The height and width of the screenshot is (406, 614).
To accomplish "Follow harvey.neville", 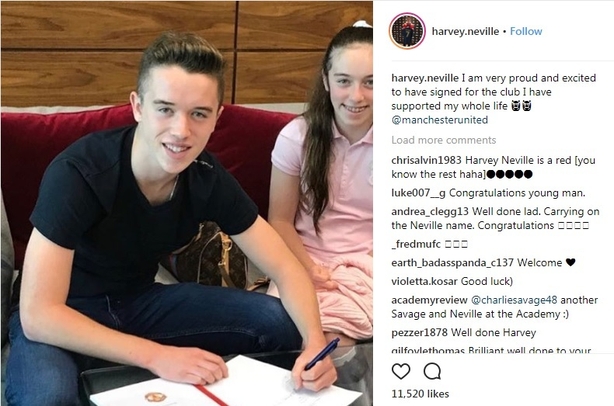I will tap(526, 31).
